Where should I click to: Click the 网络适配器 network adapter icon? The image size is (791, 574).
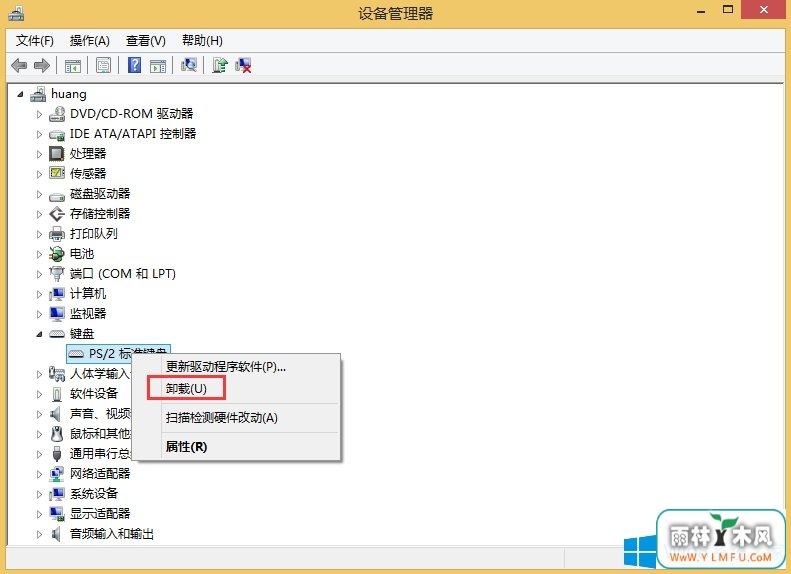click(56, 474)
